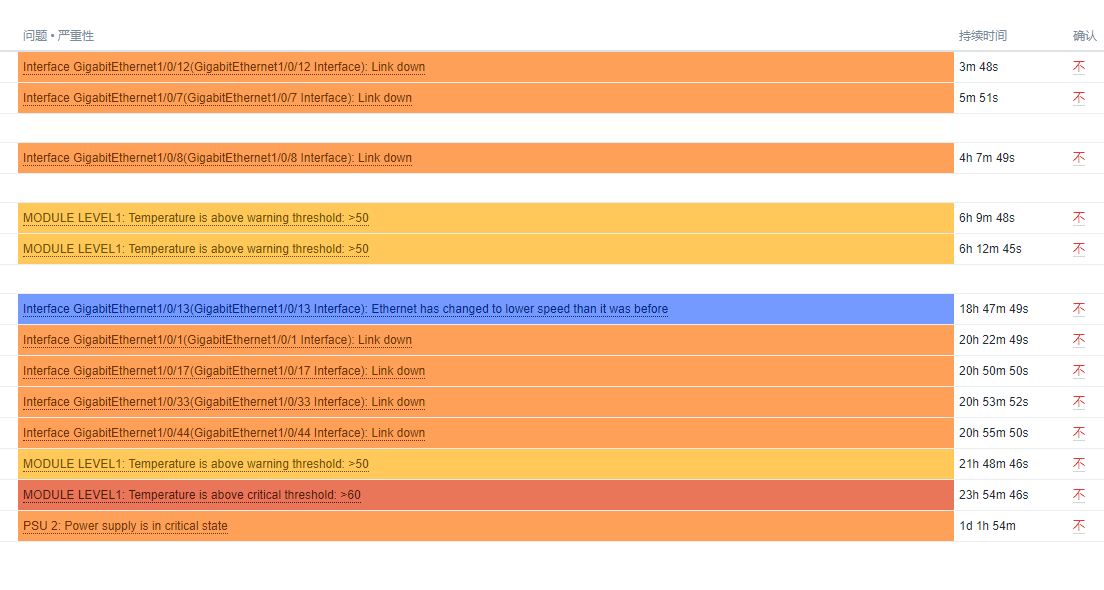Open temperature warning problem lasting 6h 12m 45s
1104x590 pixels.
point(195,249)
